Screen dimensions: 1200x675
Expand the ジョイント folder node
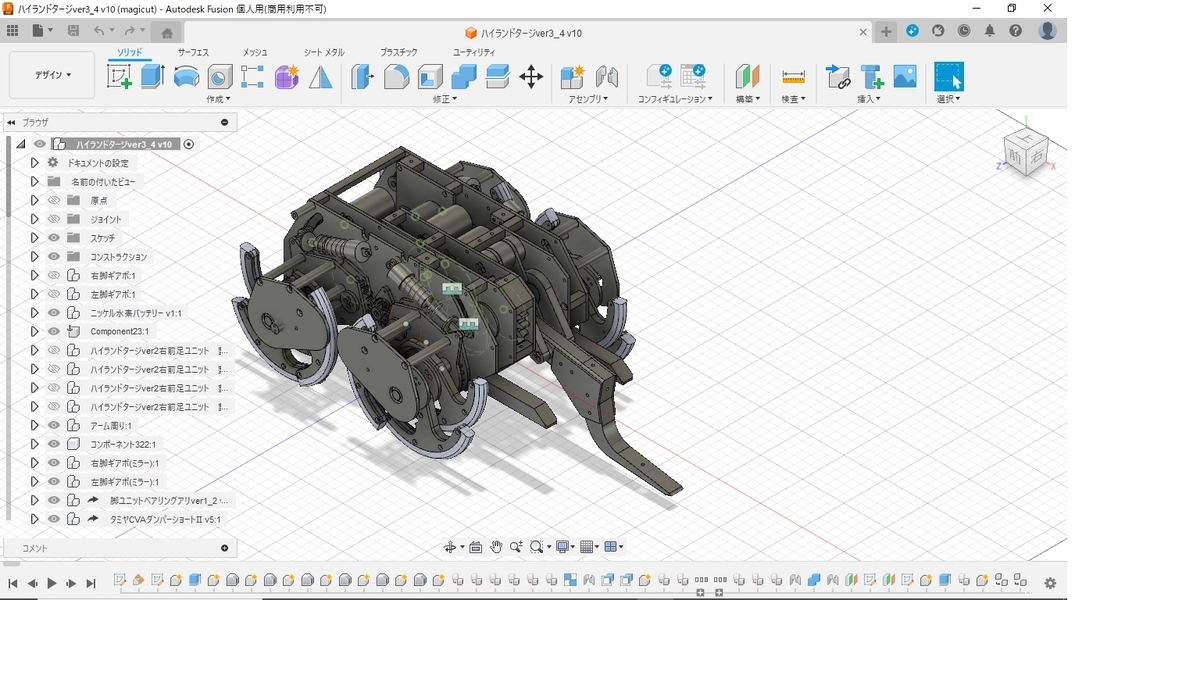click(x=34, y=219)
